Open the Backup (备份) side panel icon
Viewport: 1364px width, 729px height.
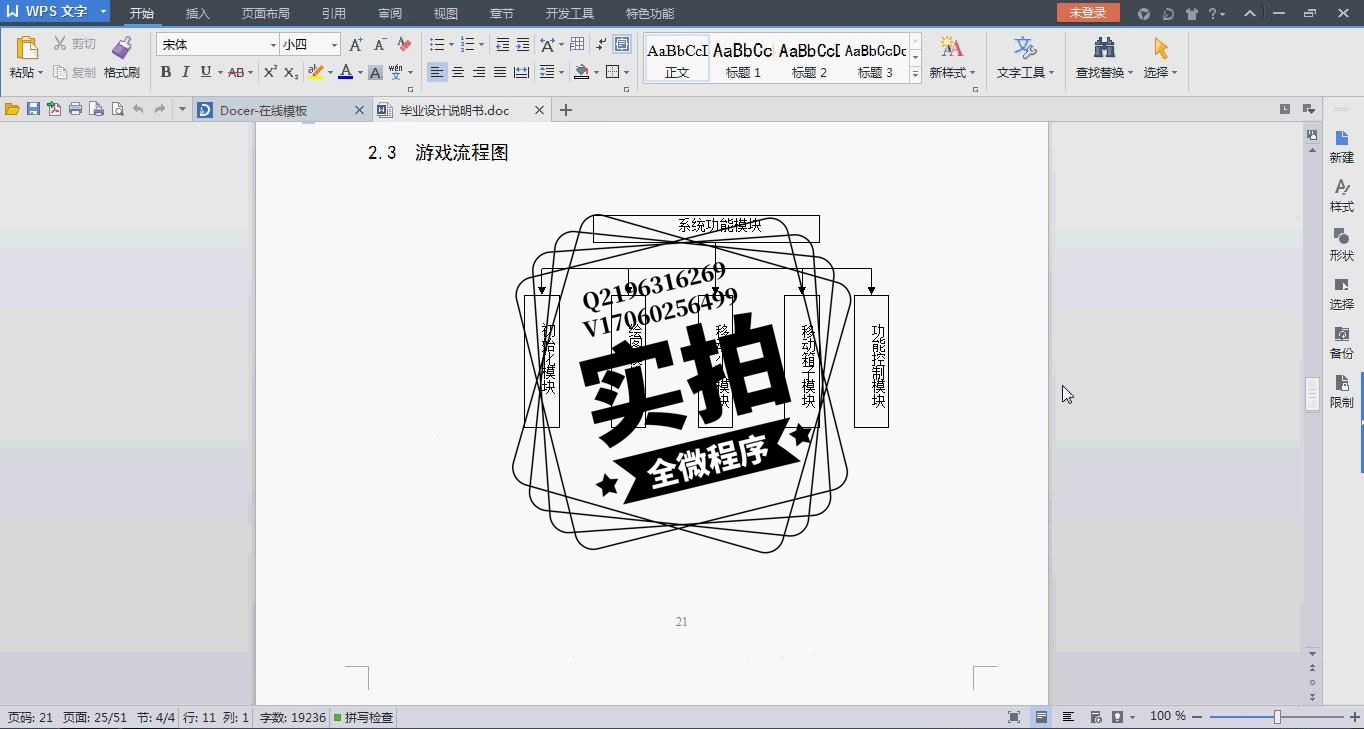tap(1342, 343)
